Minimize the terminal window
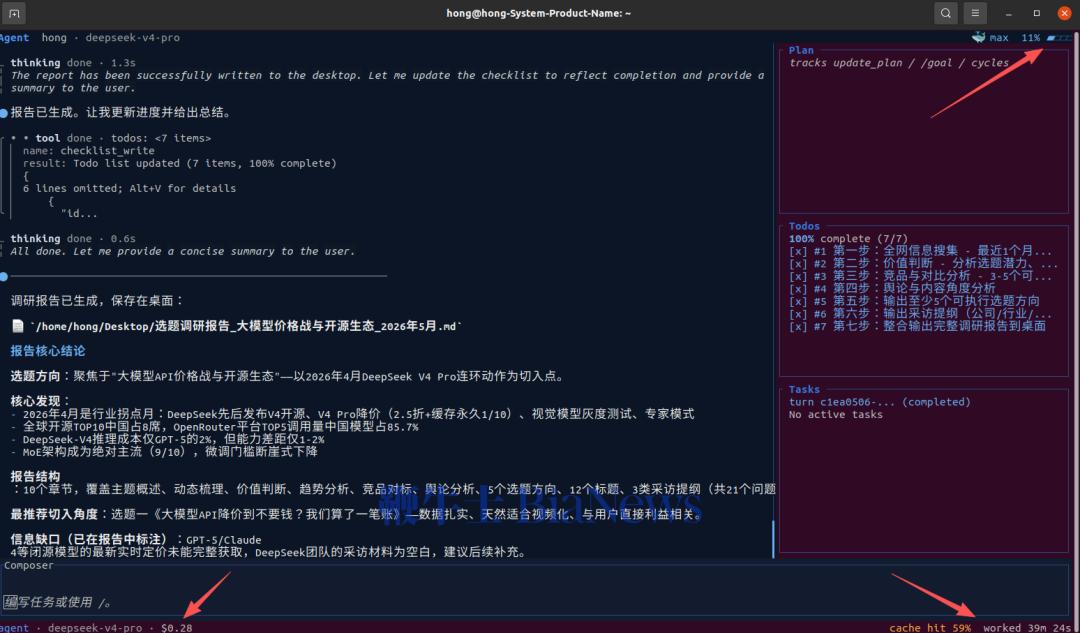This screenshot has height=633, width=1080. 1009,13
